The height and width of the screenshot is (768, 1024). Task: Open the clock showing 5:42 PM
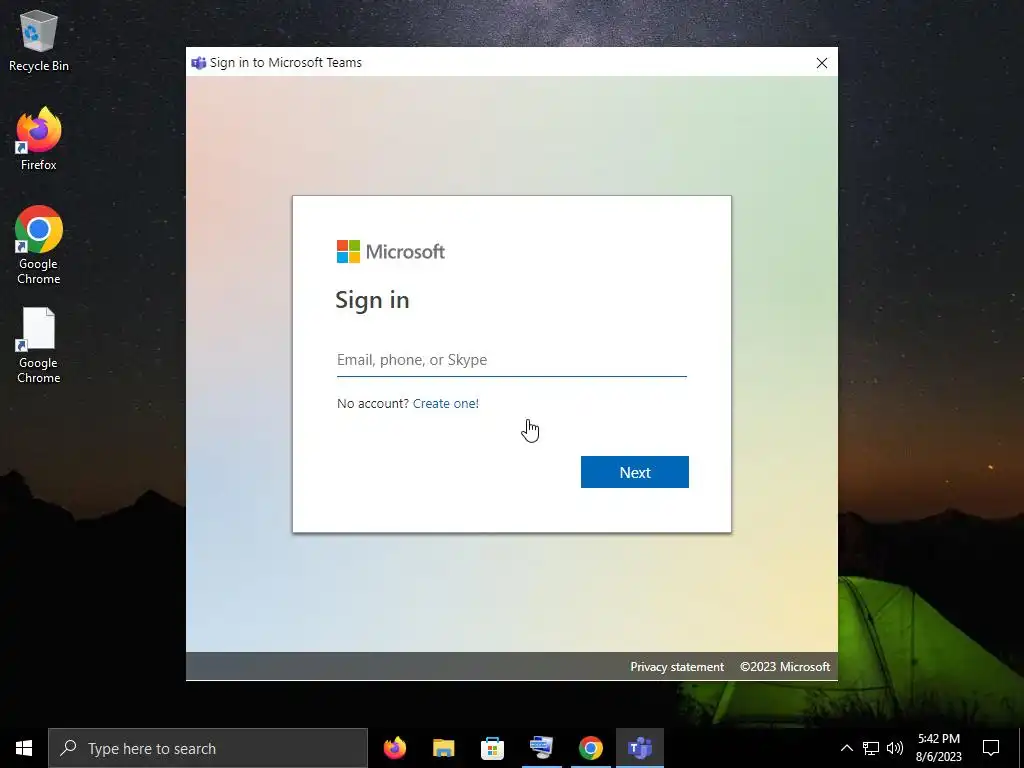(x=938, y=748)
